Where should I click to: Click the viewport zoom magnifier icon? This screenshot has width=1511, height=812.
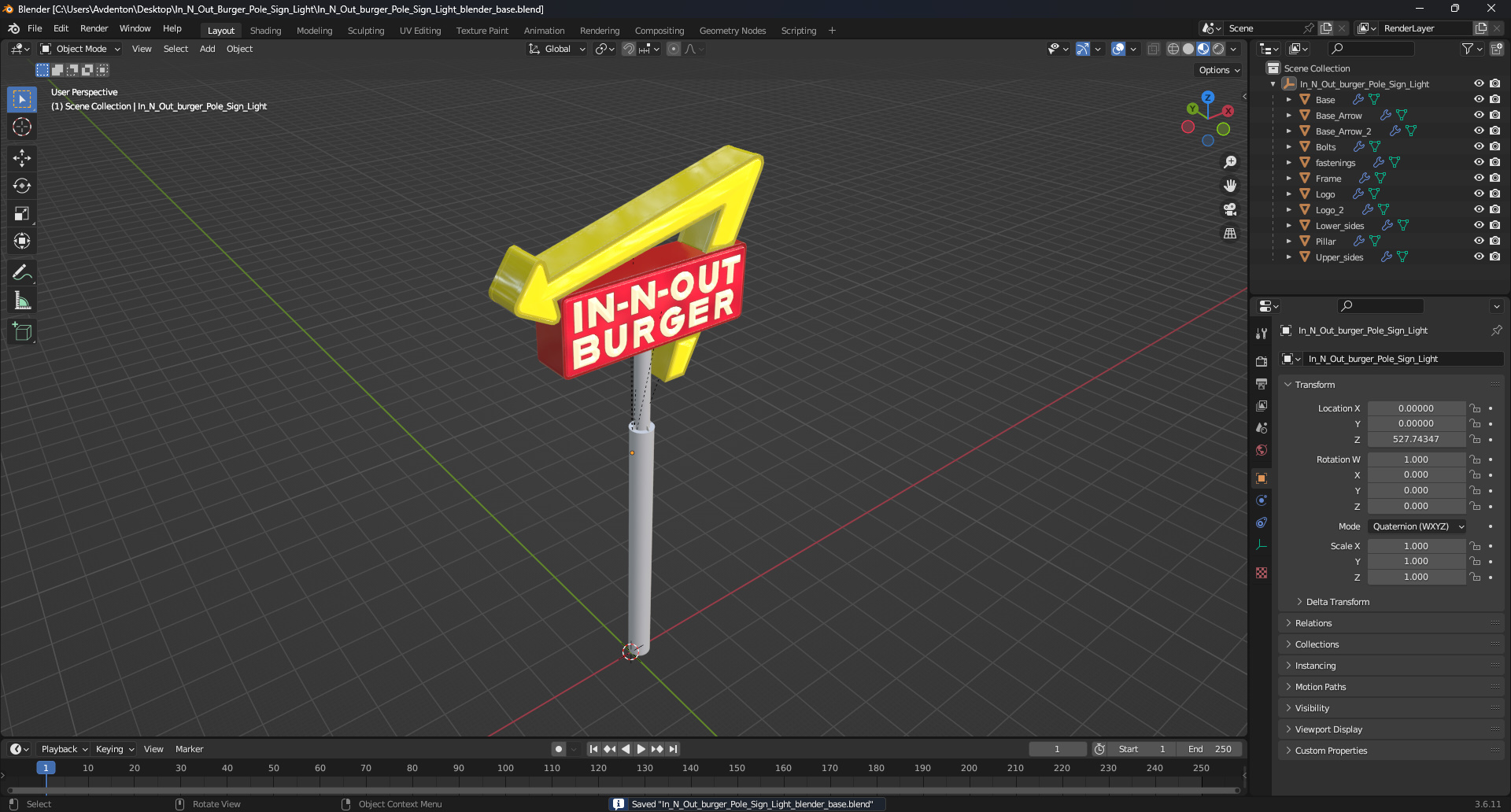[1230, 162]
